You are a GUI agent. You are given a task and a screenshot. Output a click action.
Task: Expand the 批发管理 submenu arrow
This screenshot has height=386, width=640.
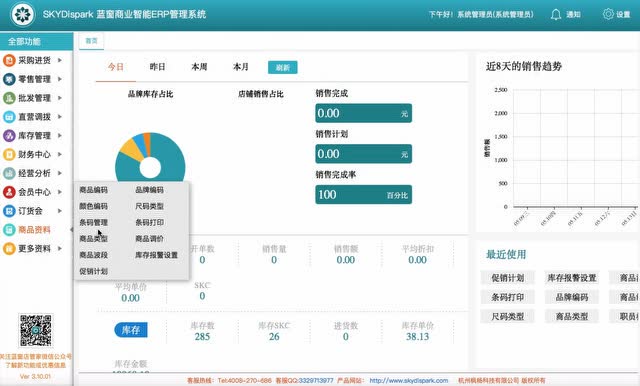tap(60, 98)
